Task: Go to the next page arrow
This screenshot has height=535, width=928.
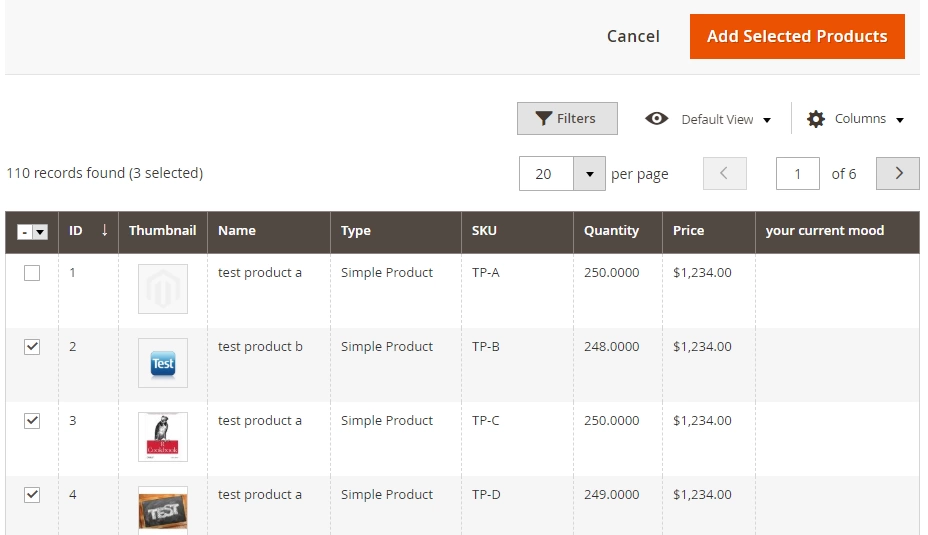Action: [898, 173]
